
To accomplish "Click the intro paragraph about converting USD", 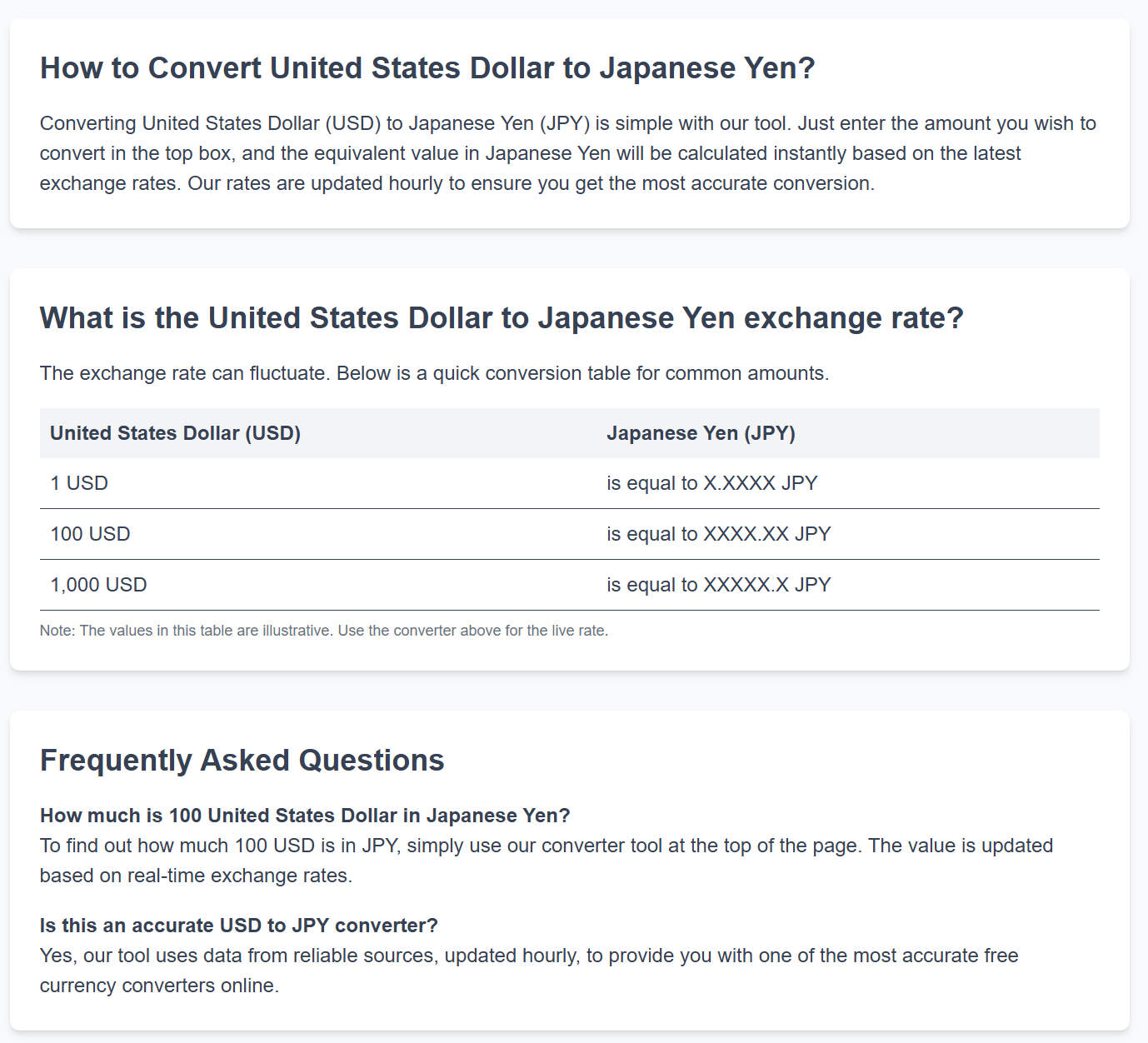I will (568, 153).
